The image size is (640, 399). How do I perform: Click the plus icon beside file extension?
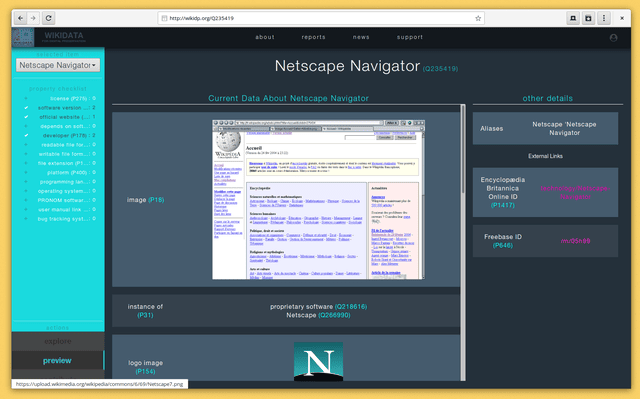pos(26,163)
